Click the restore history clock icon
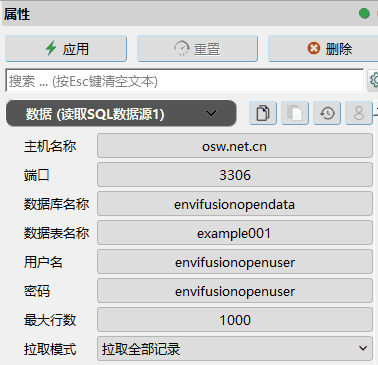The image size is (378, 365). pos(327,113)
